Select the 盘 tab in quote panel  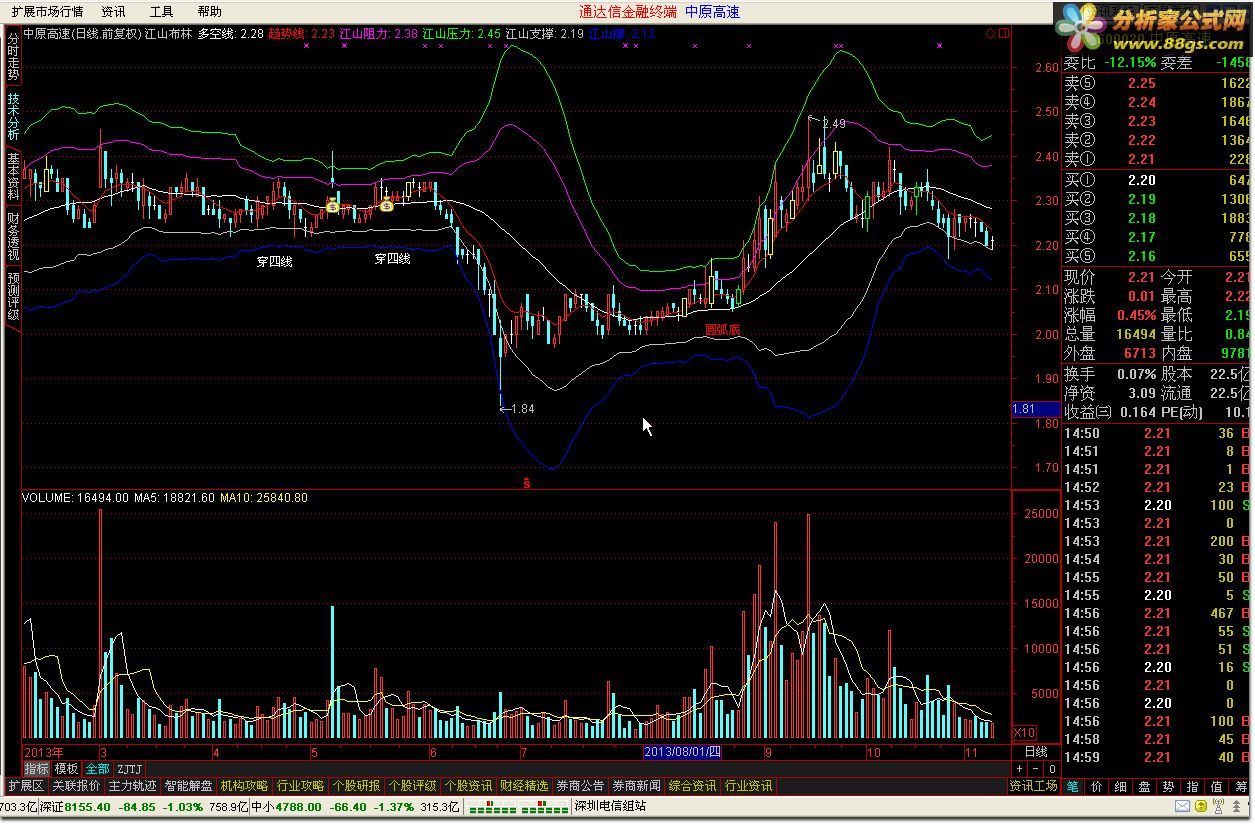point(1144,786)
